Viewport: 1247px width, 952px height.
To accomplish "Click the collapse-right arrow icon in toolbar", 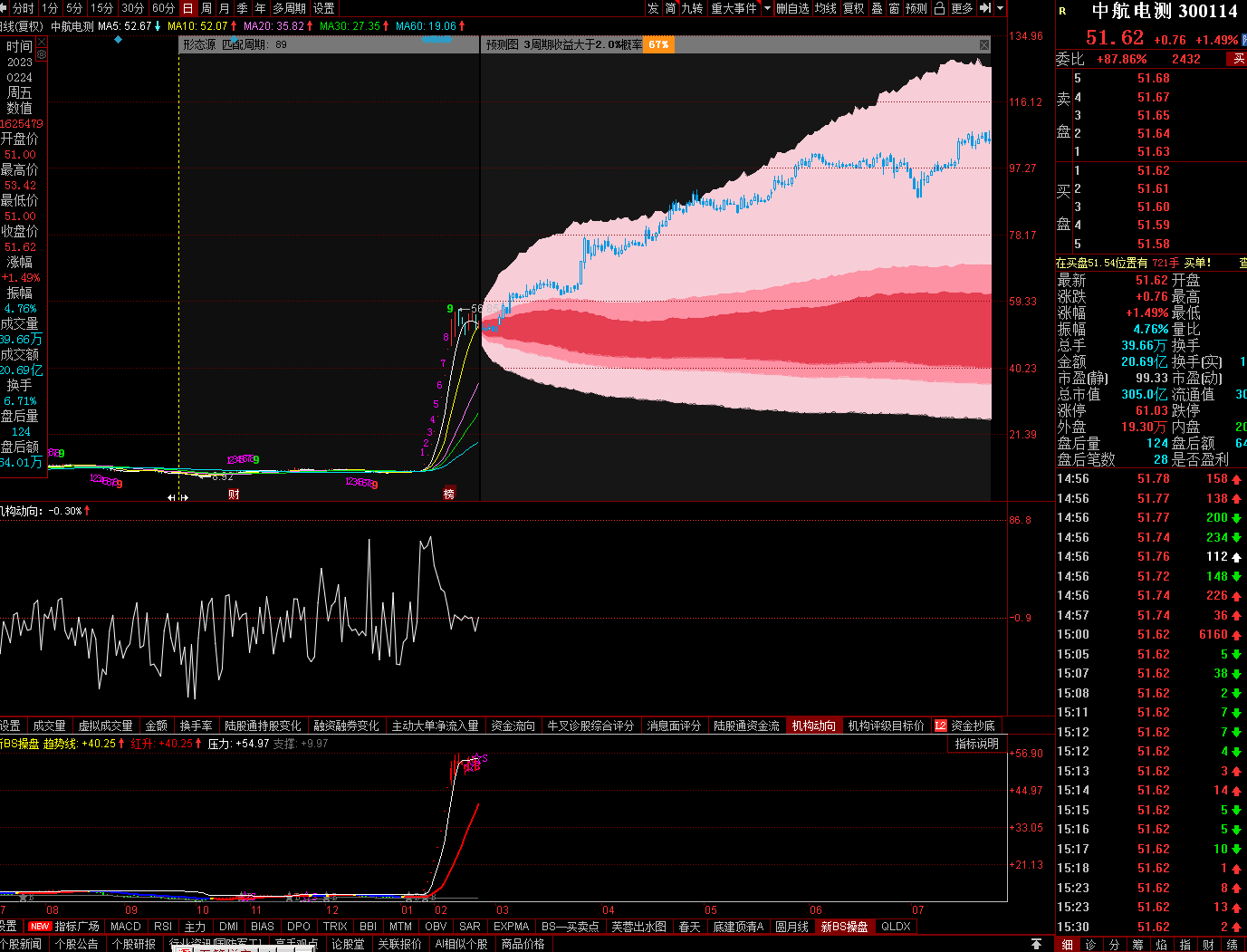I will (985, 8).
